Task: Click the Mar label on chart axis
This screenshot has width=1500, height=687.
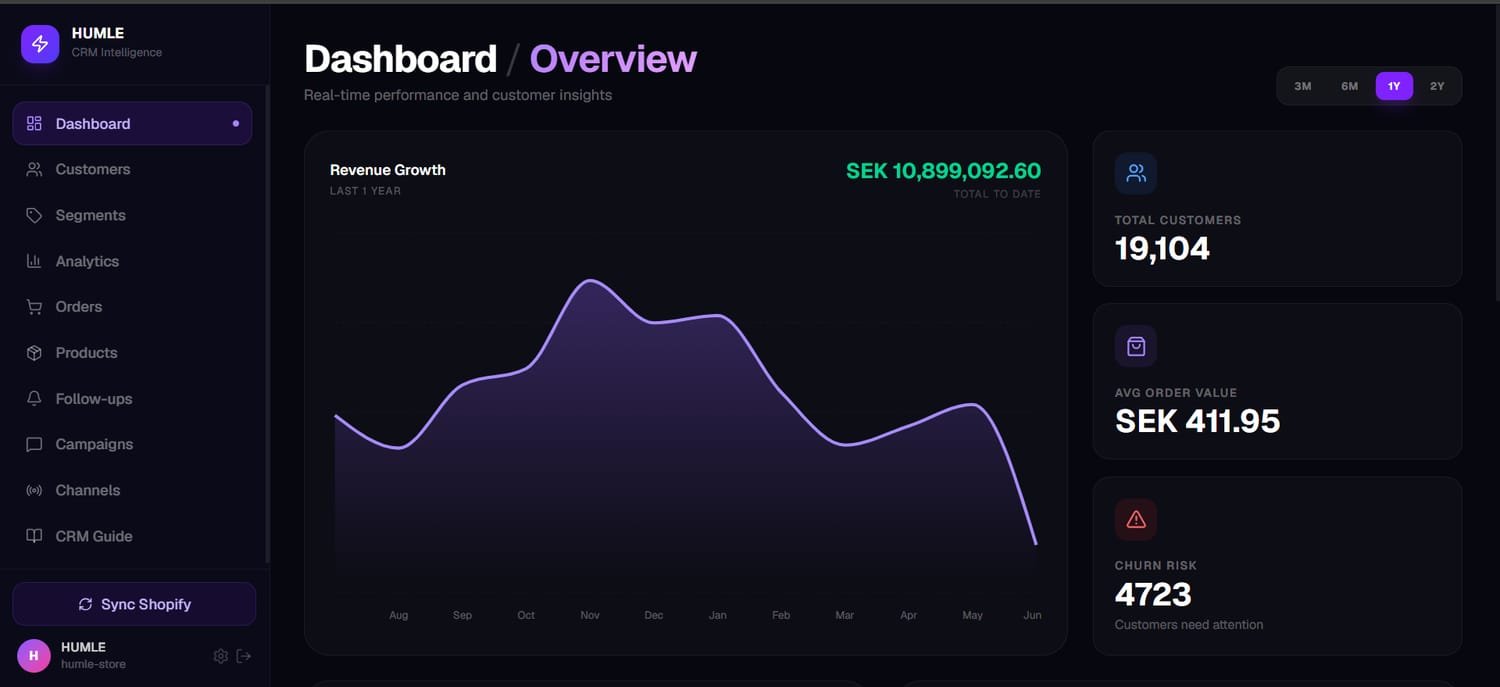Action: (x=845, y=615)
